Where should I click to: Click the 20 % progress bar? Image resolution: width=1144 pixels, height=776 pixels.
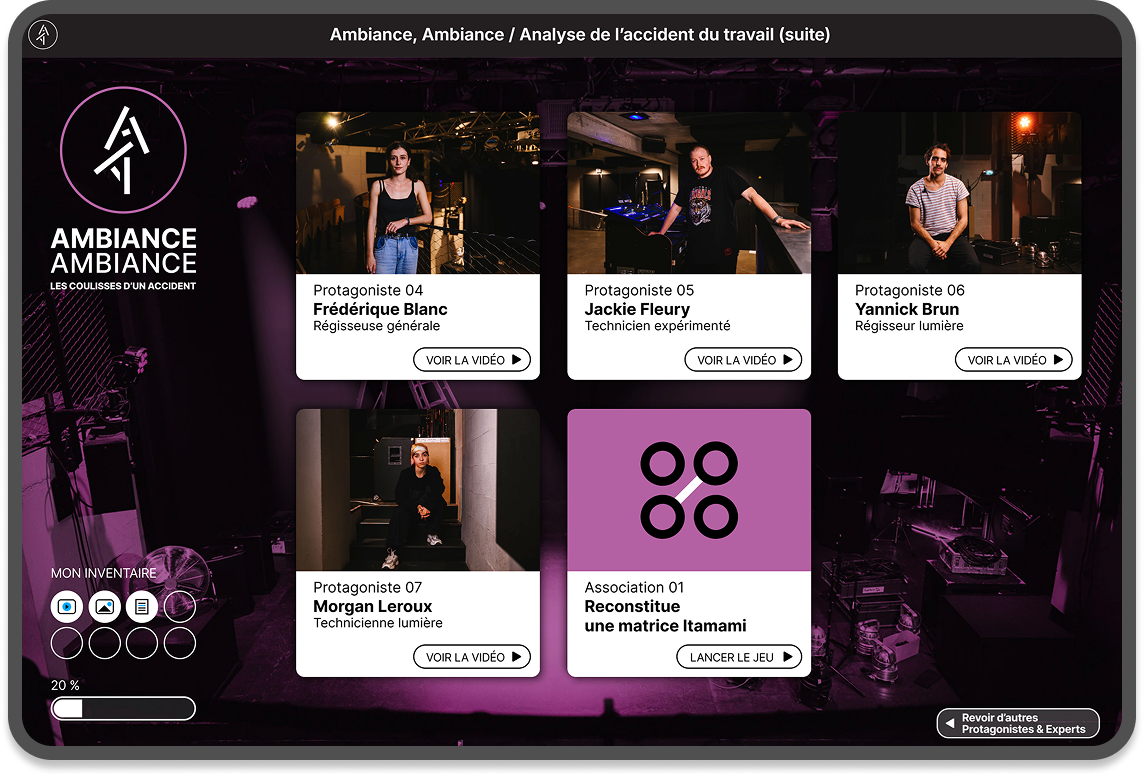(123, 708)
